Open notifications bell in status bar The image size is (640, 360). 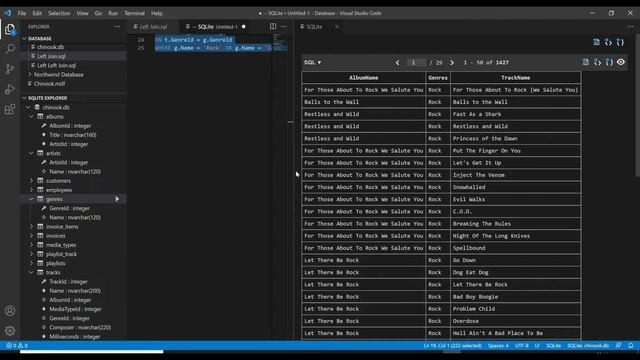coord(631,345)
